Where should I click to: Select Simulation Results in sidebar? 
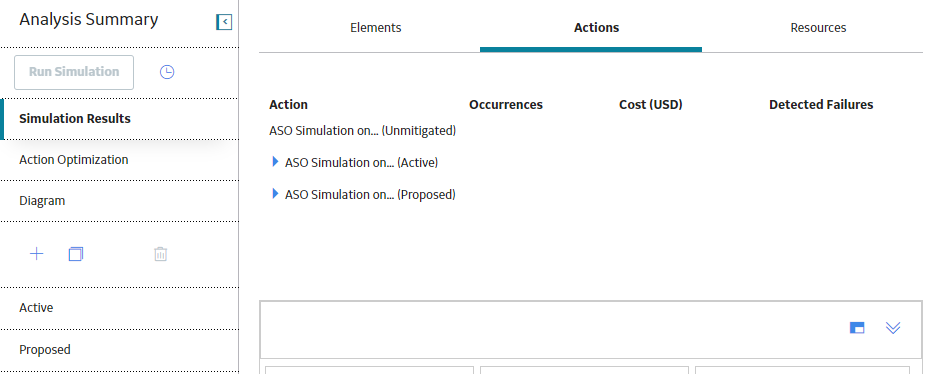[x=119, y=119]
